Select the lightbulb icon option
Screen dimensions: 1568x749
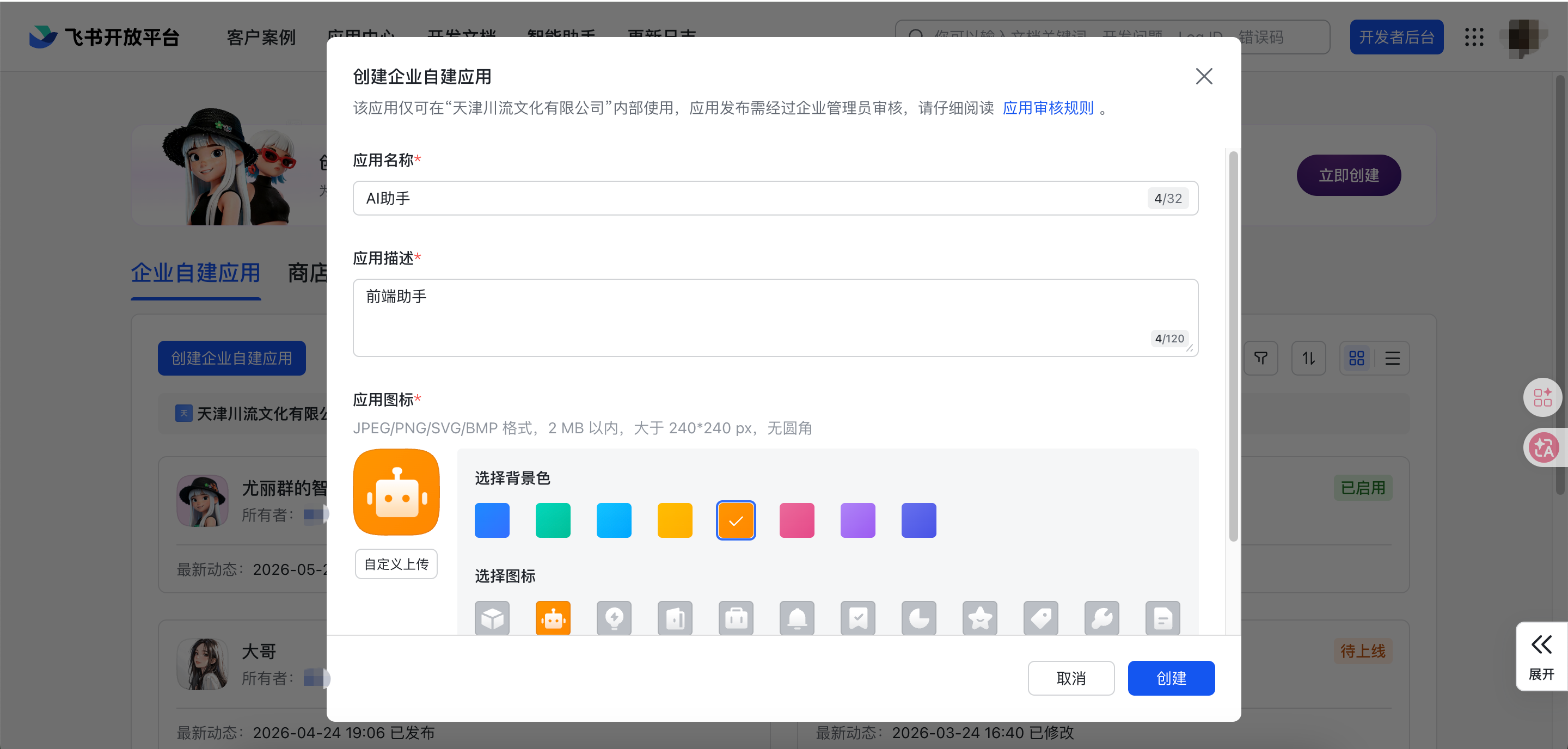coord(614,618)
